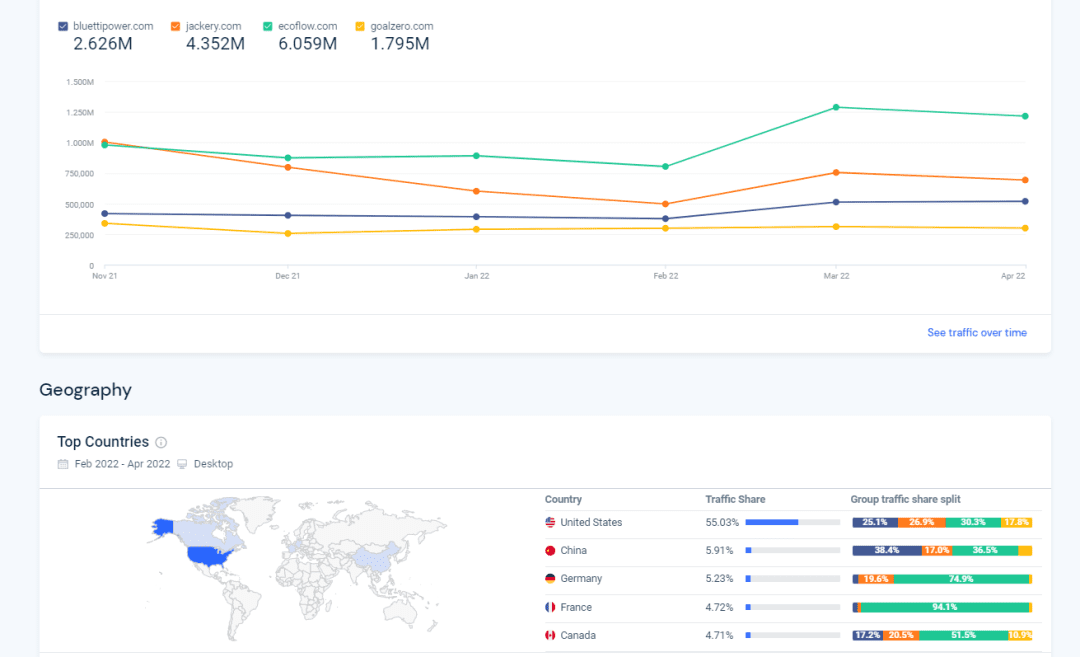Image resolution: width=1080 pixels, height=657 pixels.
Task: Click the France flag icon
Action: tap(550, 607)
